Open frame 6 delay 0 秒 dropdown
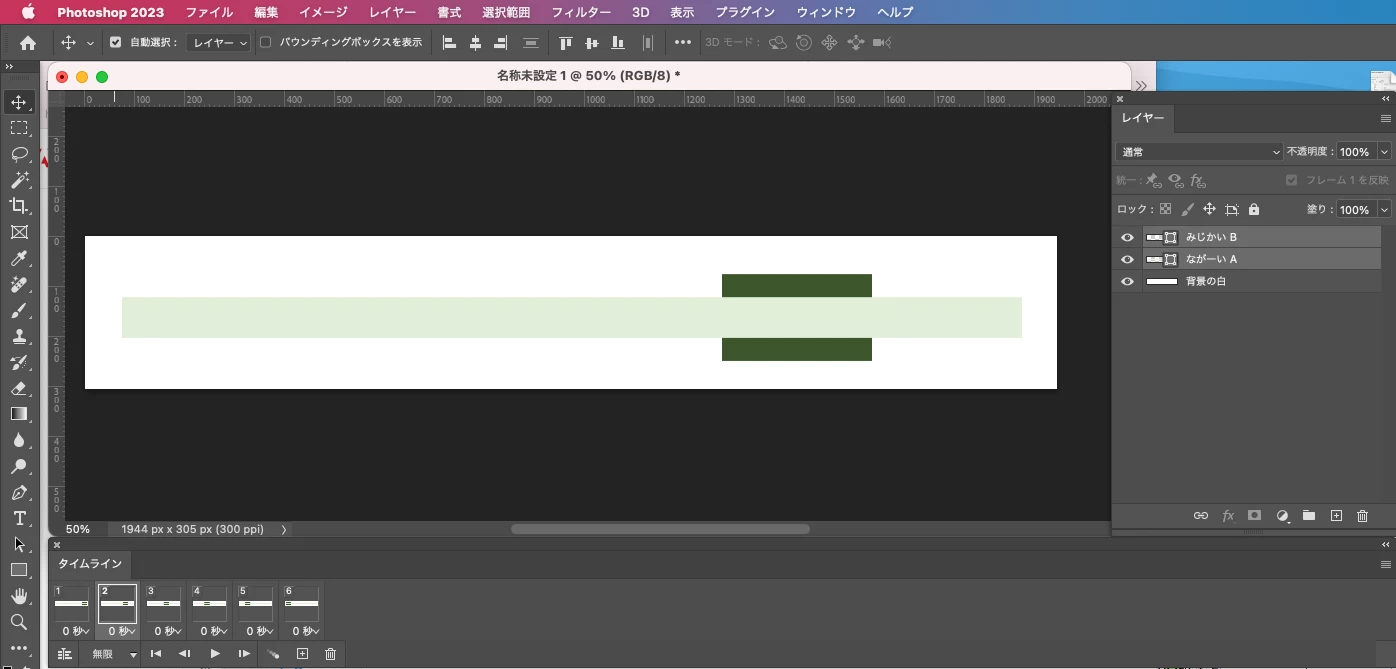 tap(305, 631)
